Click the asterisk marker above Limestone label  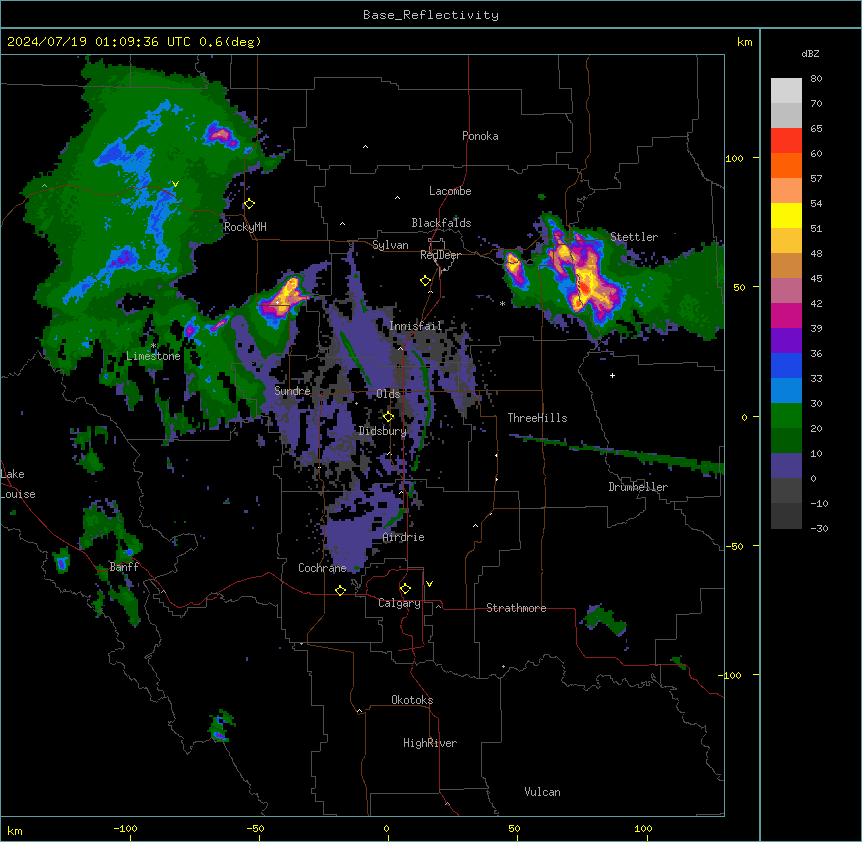pos(154,346)
